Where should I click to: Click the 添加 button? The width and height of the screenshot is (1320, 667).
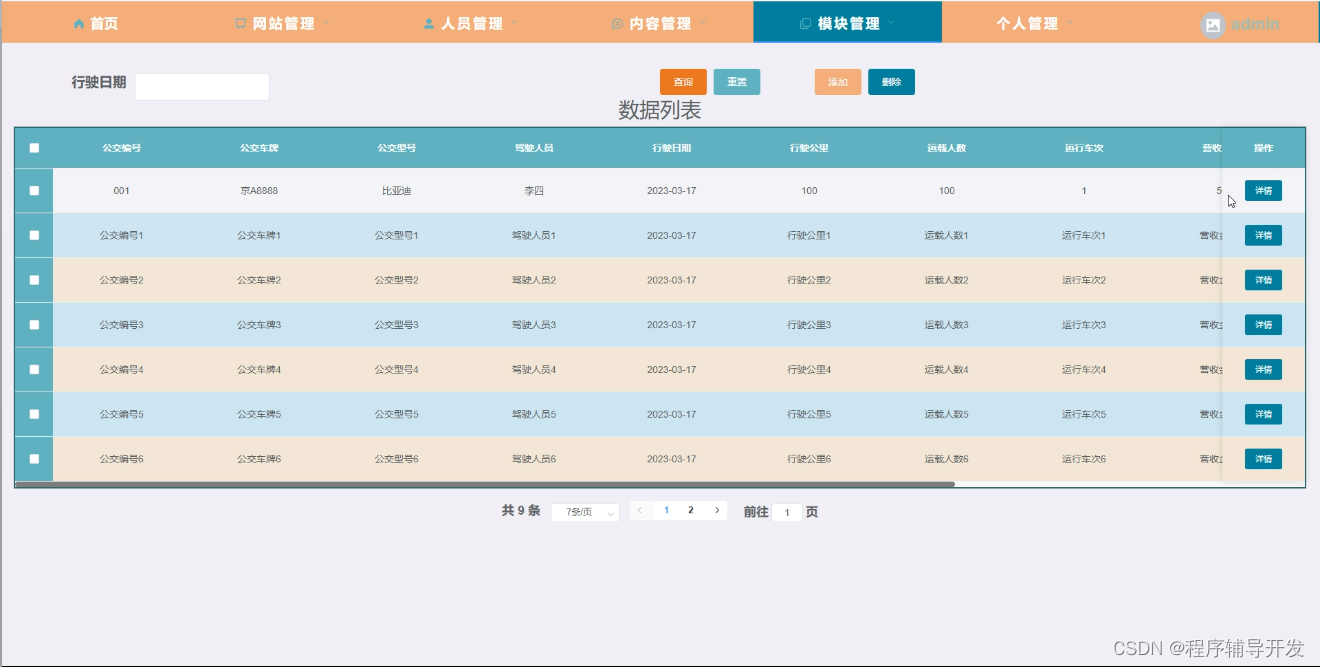(x=838, y=82)
